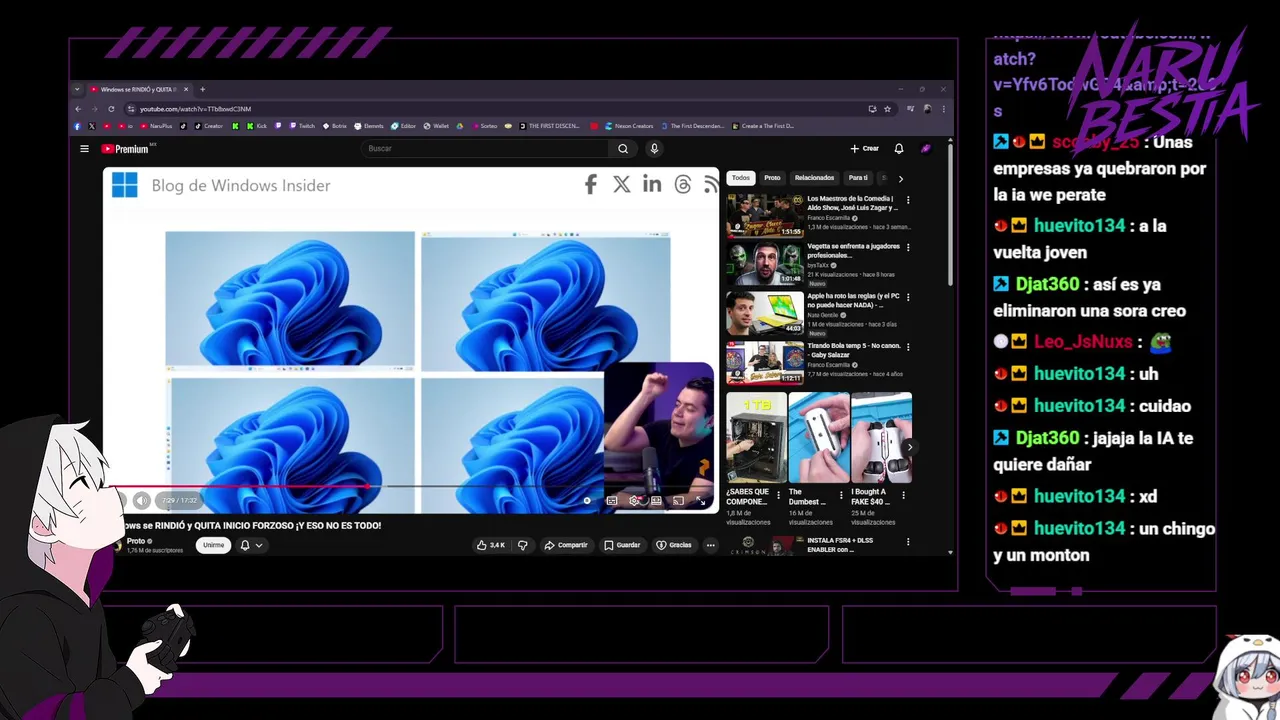Open 'Apple ha roto las reglas' video thumbnail
1280x720 pixels.
pyautogui.click(x=765, y=313)
